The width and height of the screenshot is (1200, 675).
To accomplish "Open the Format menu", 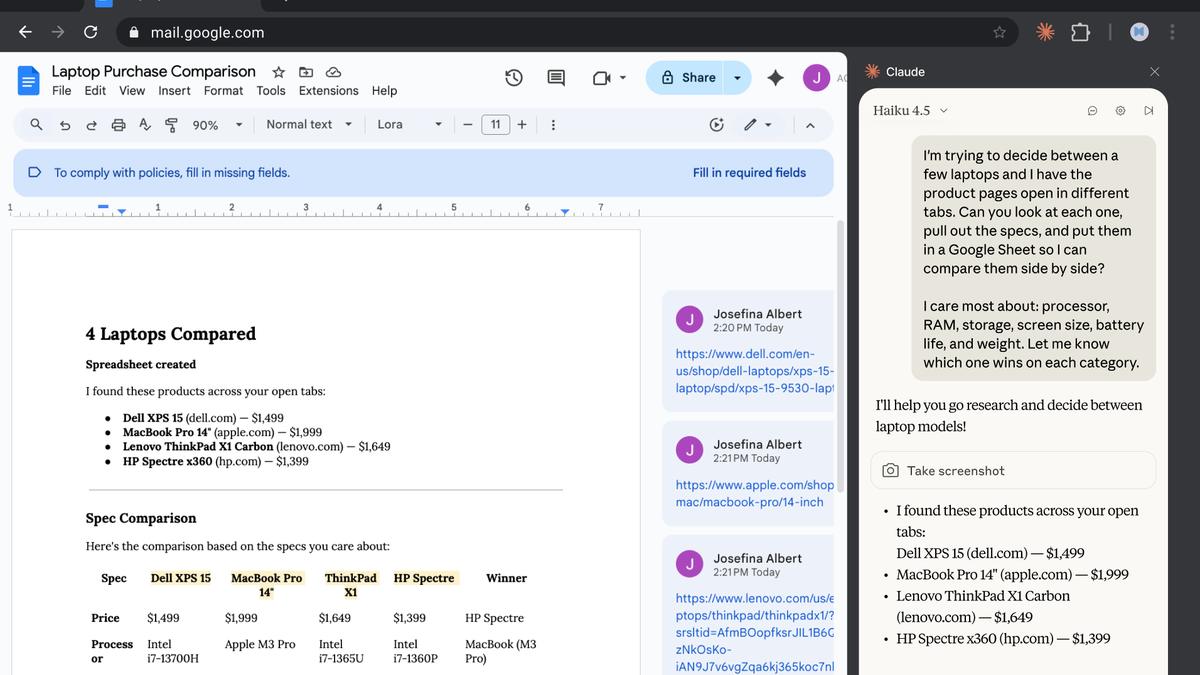I will click(223, 90).
